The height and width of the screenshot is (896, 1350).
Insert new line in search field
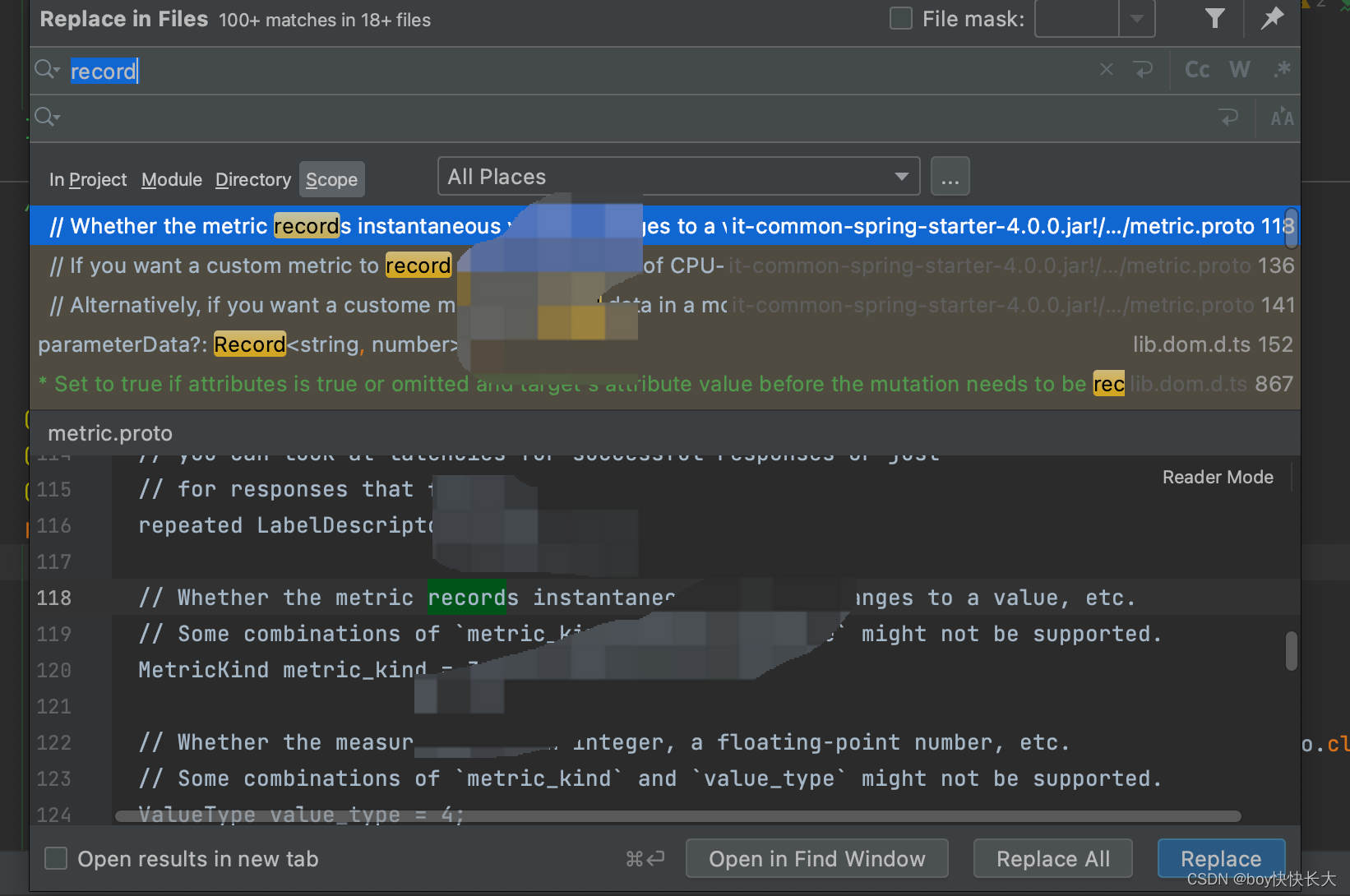click(x=1144, y=70)
